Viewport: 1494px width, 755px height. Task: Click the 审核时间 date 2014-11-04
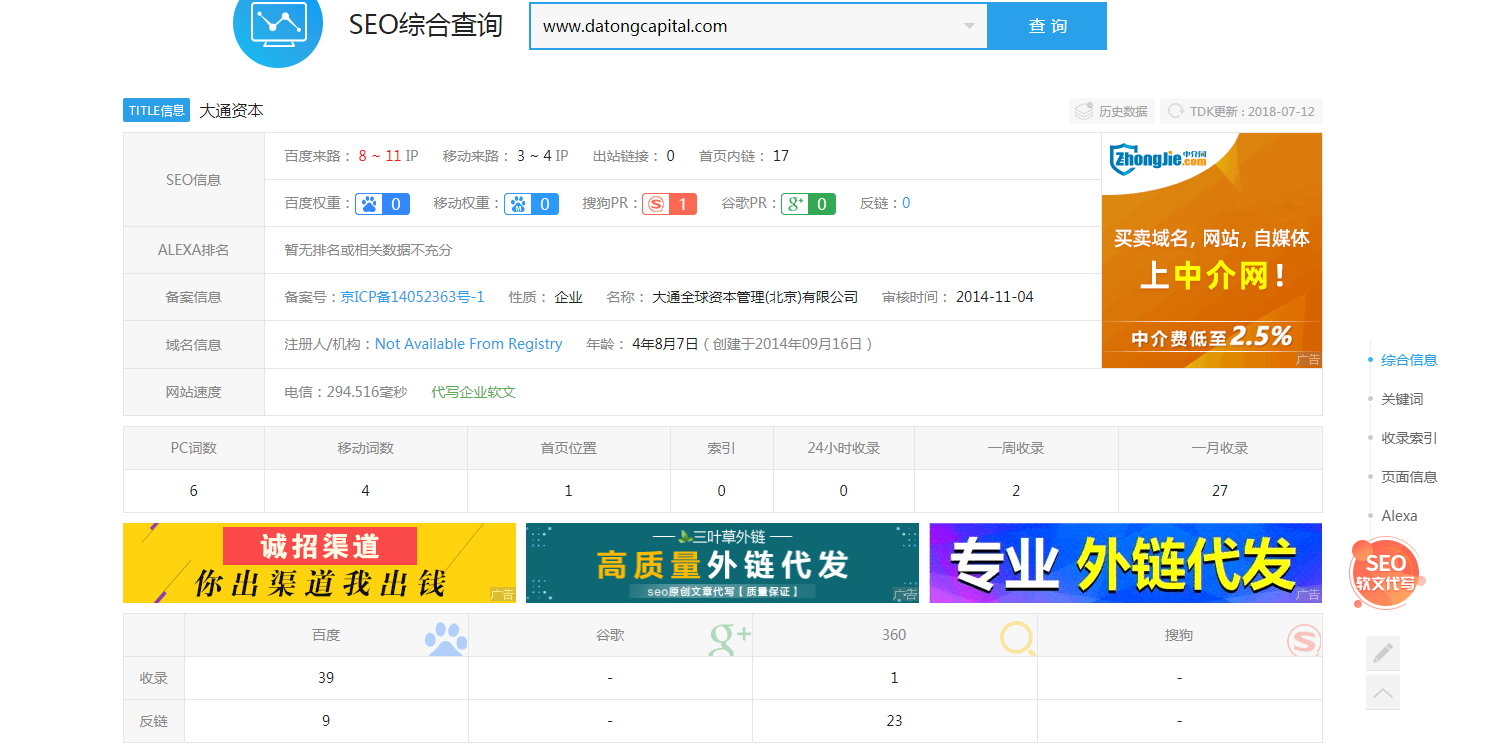[995, 297]
